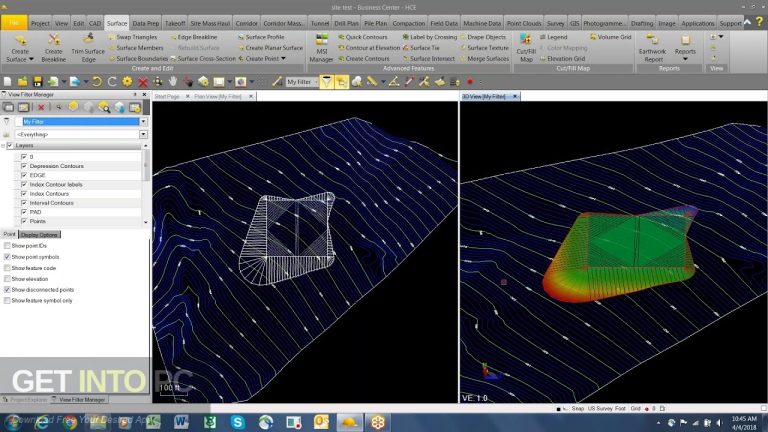This screenshot has width=768, height=432.
Task: Click the Drape Objects button
Action: click(486, 36)
